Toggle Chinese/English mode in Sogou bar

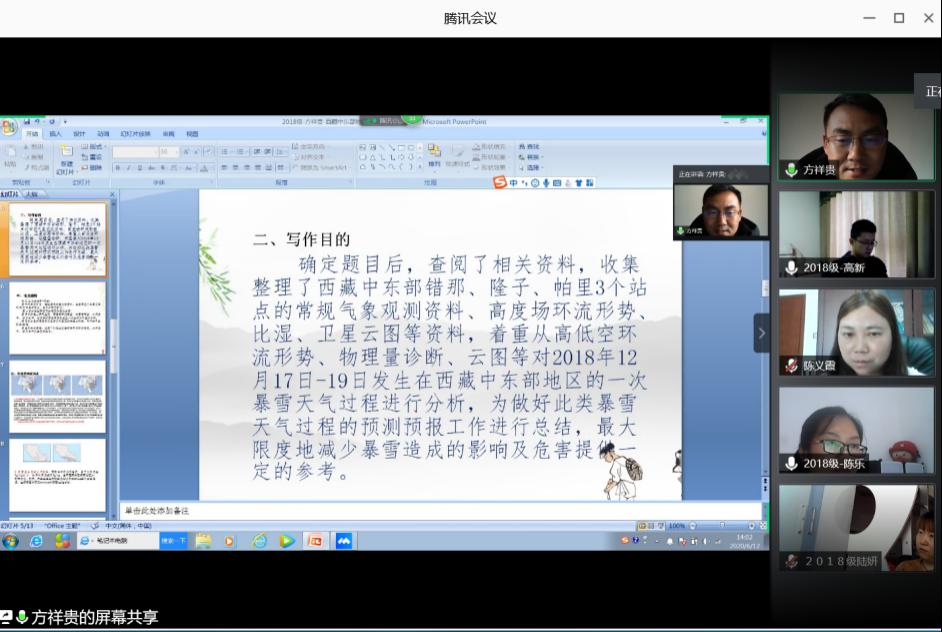tap(513, 183)
